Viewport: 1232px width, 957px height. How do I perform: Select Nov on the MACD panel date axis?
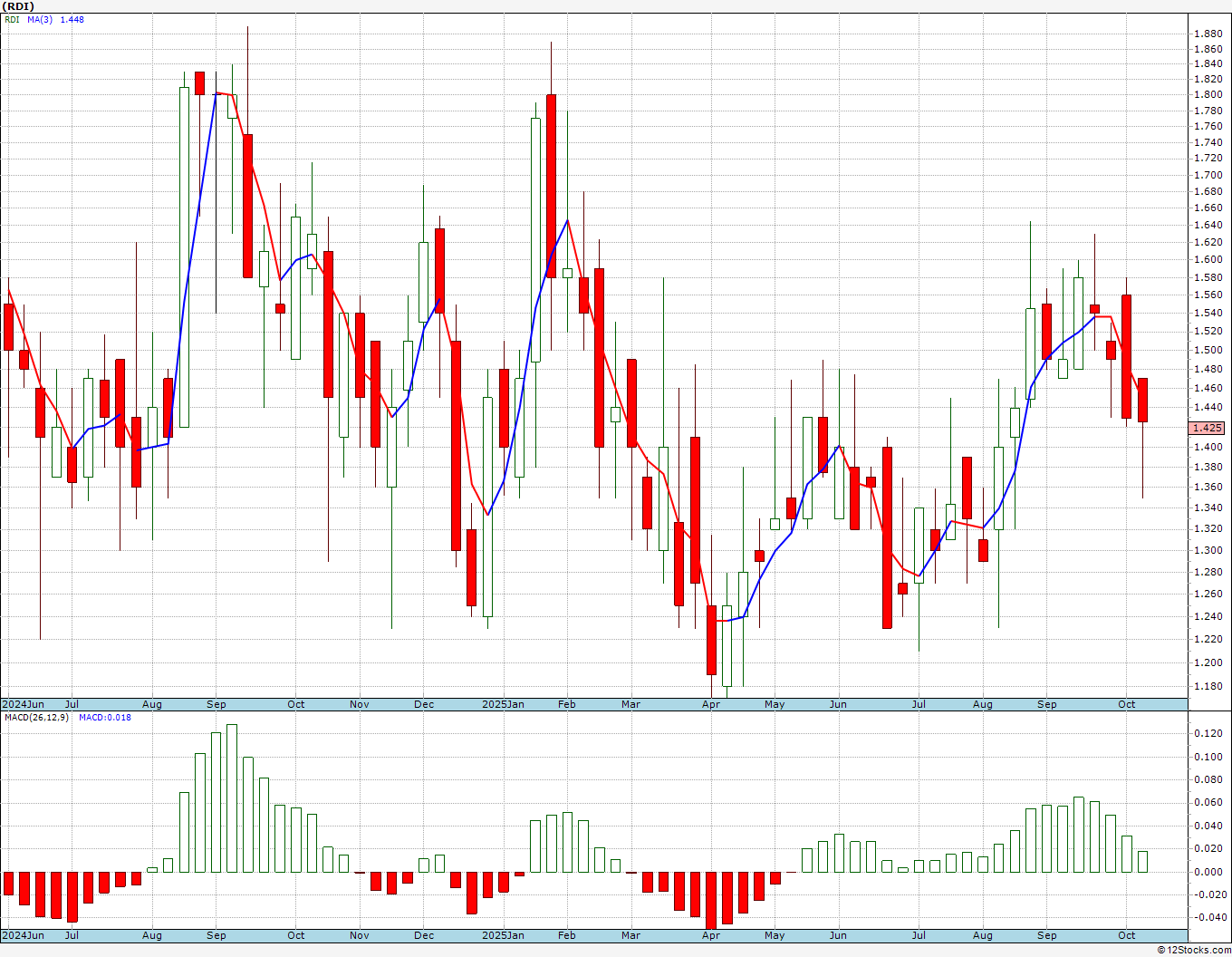(x=360, y=935)
